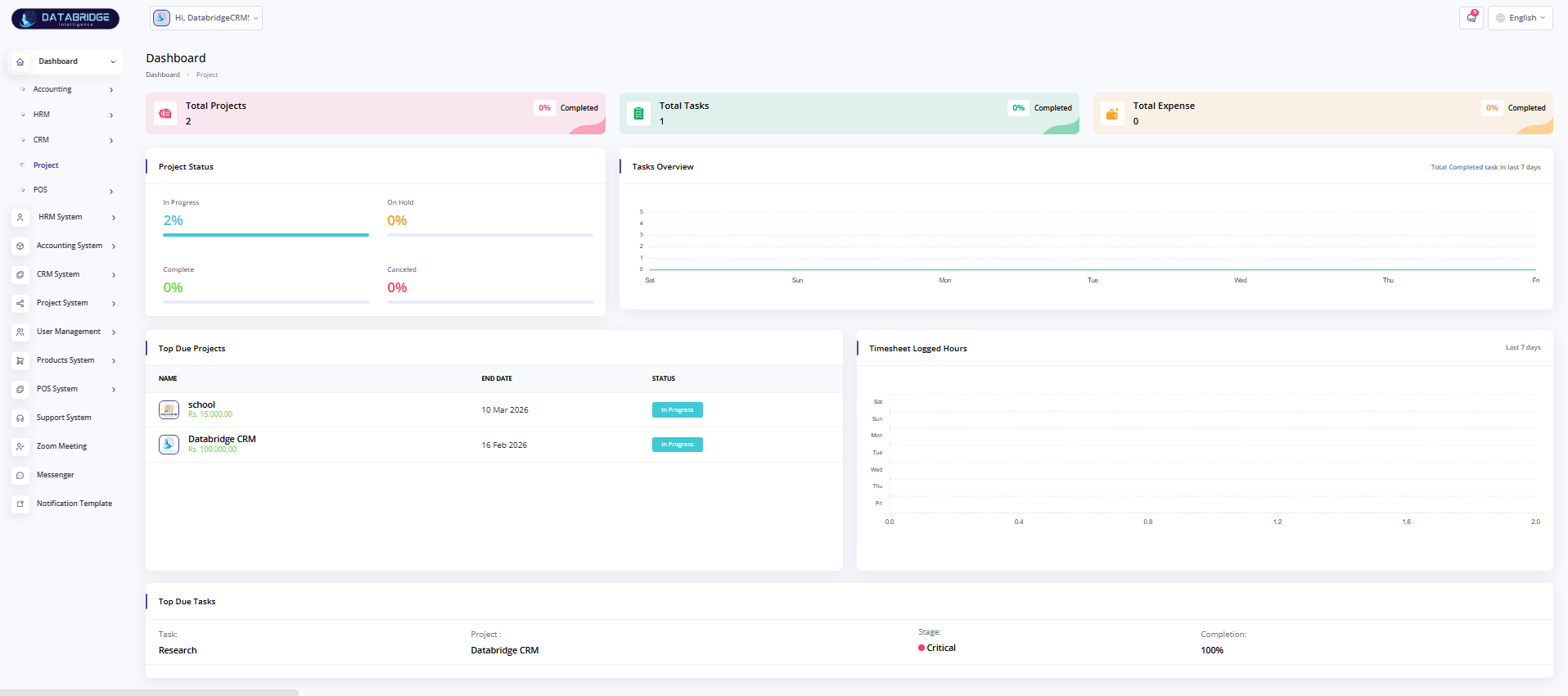Viewport: 1568px width, 696px height.
Task: Expand the Accounting submenu arrow
Action: coord(111,90)
